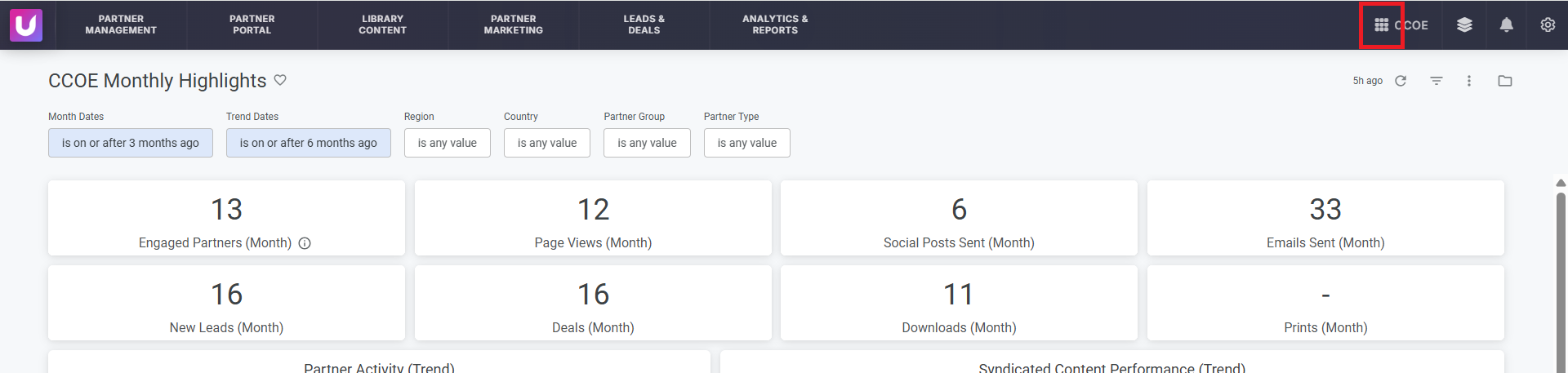Screen dimensions: 1568x373
Task: Open Partner Group filter dropdown
Action: [647, 143]
